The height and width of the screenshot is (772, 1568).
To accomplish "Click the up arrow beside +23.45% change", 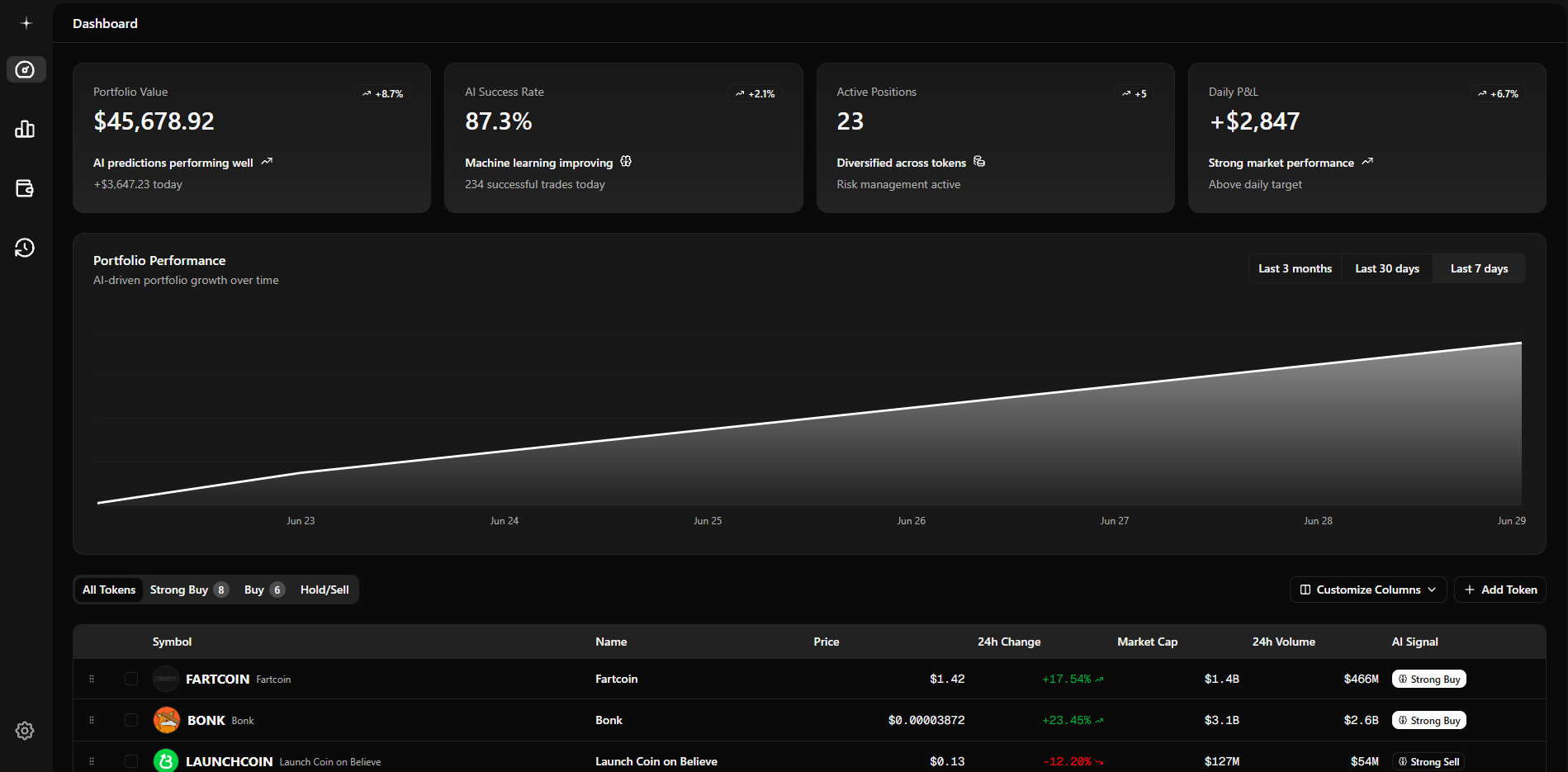I will pyautogui.click(x=1099, y=721).
